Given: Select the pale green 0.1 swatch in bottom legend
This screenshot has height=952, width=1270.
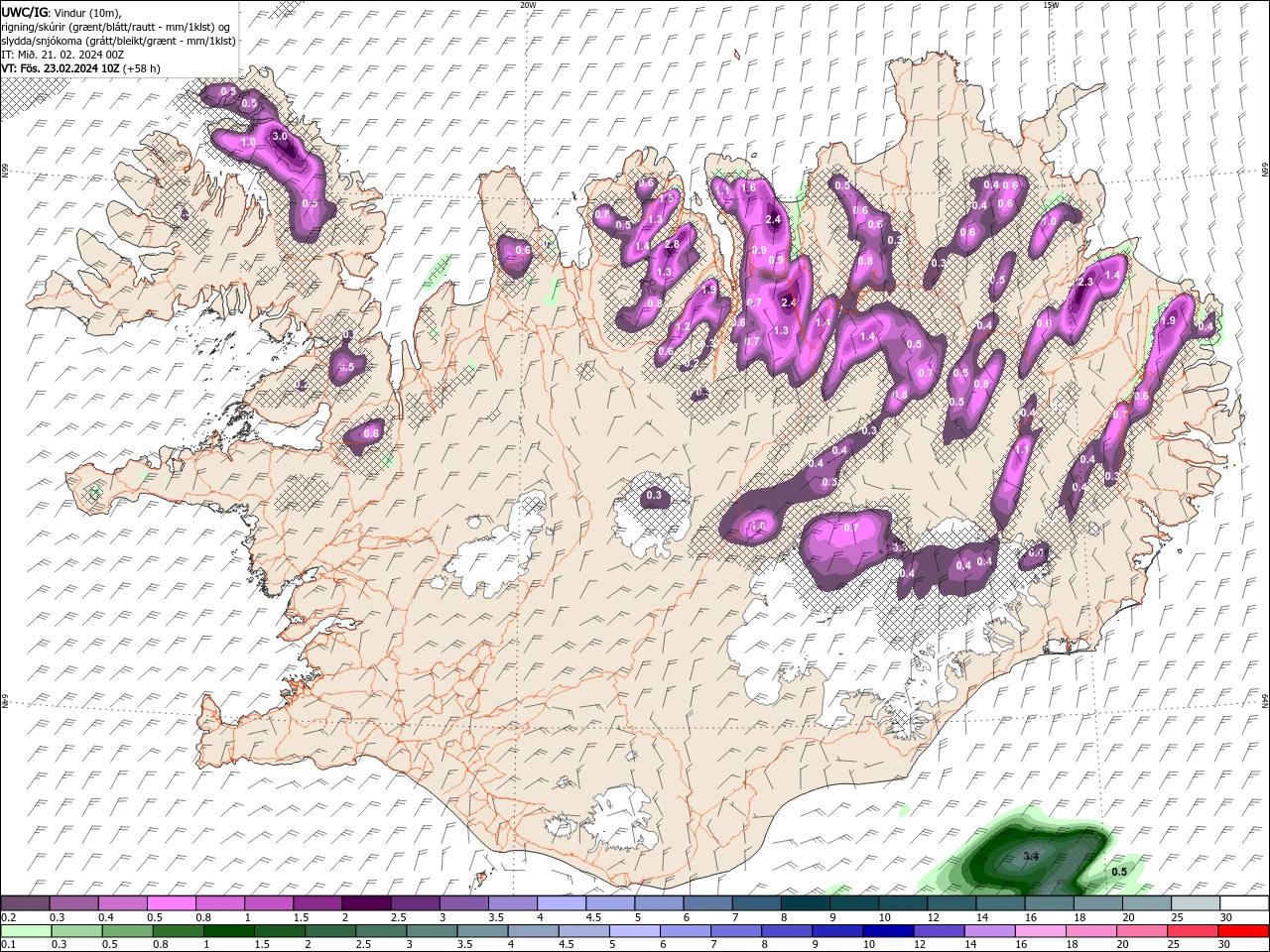Looking at the screenshot, I should [25, 931].
